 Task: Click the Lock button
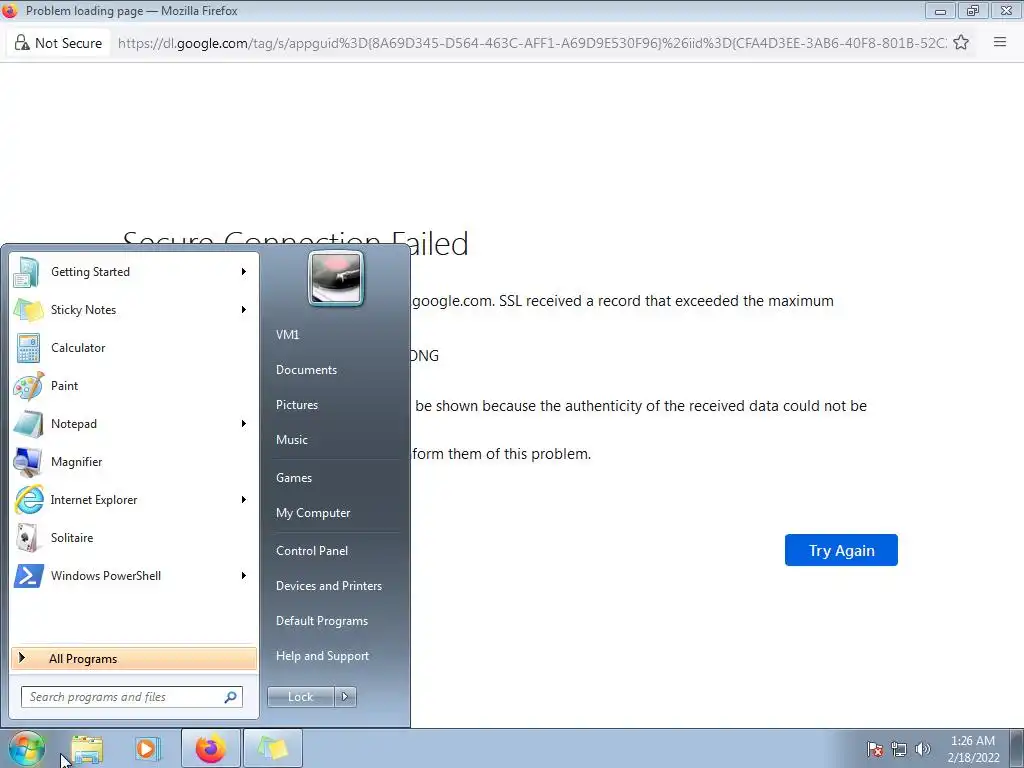[301, 697]
